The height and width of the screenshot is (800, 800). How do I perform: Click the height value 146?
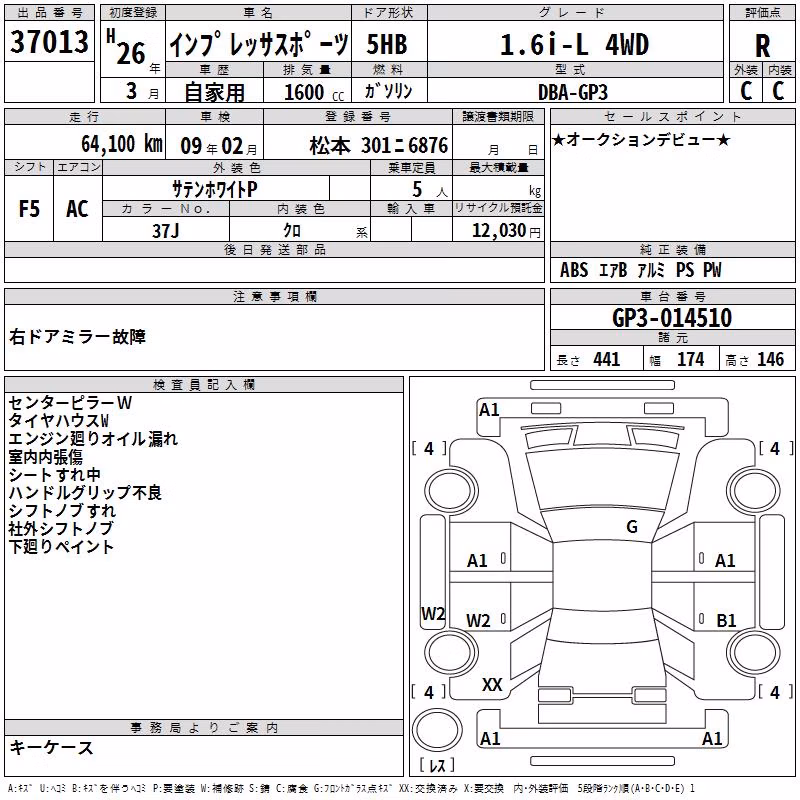[x=770, y=359]
